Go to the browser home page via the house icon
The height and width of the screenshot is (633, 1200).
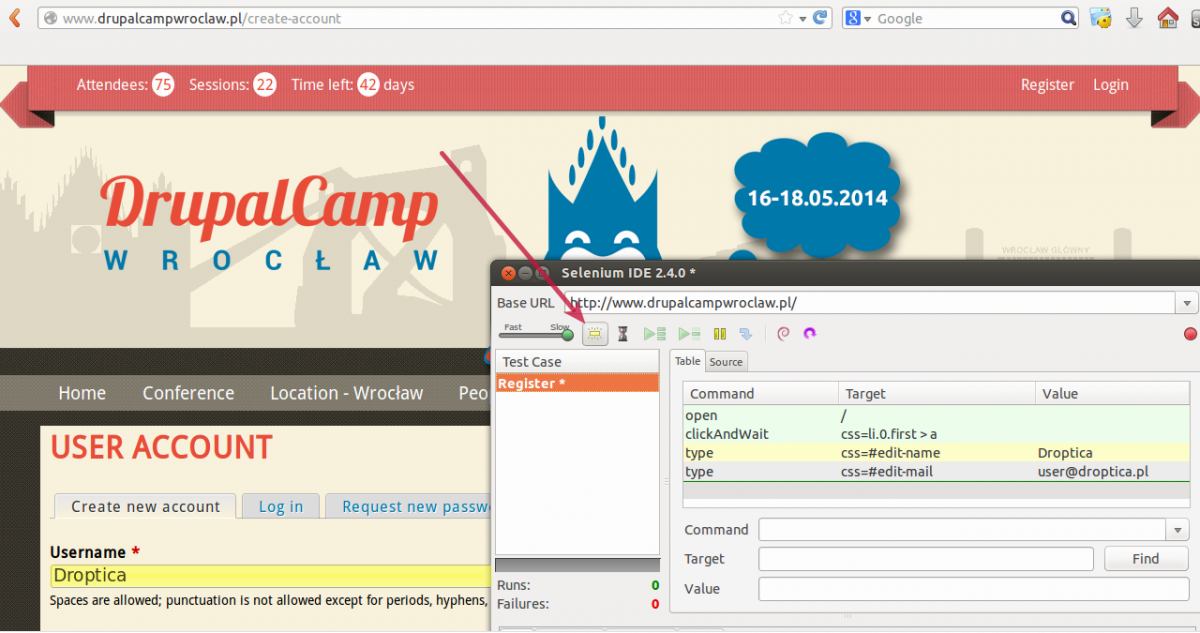tap(1167, 18)
